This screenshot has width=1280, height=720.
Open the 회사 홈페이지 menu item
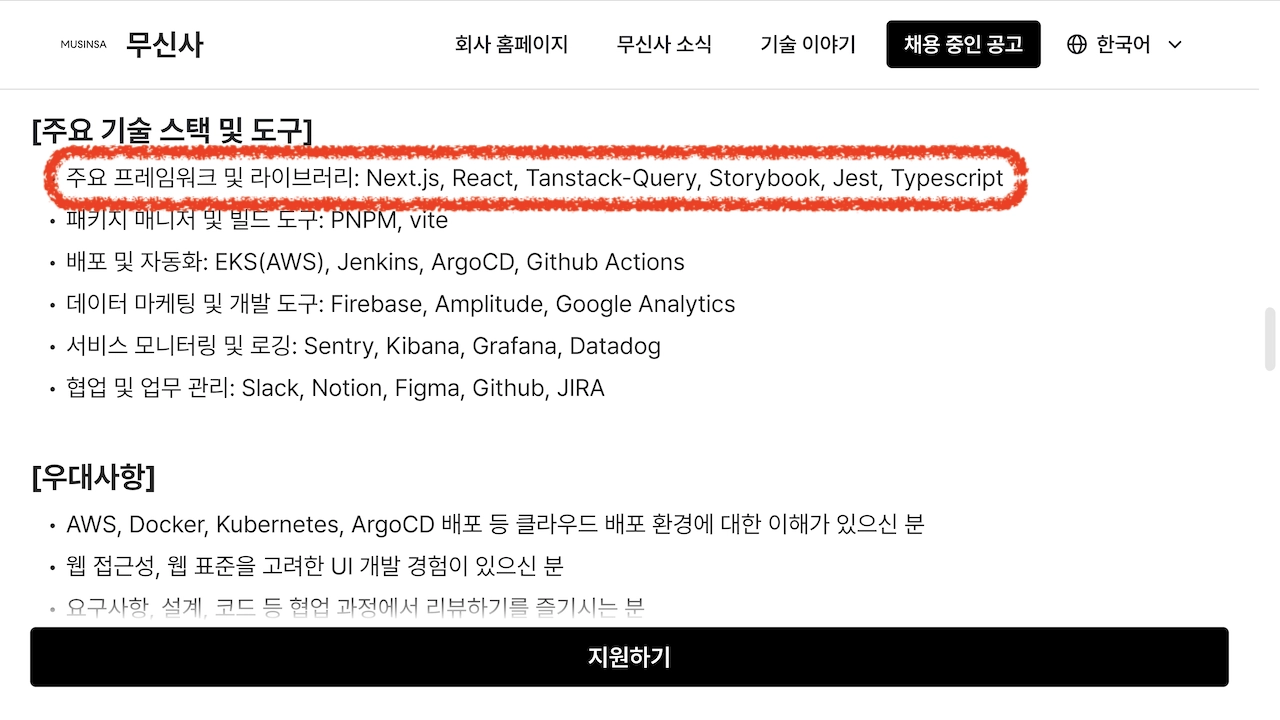click(511, 44)
